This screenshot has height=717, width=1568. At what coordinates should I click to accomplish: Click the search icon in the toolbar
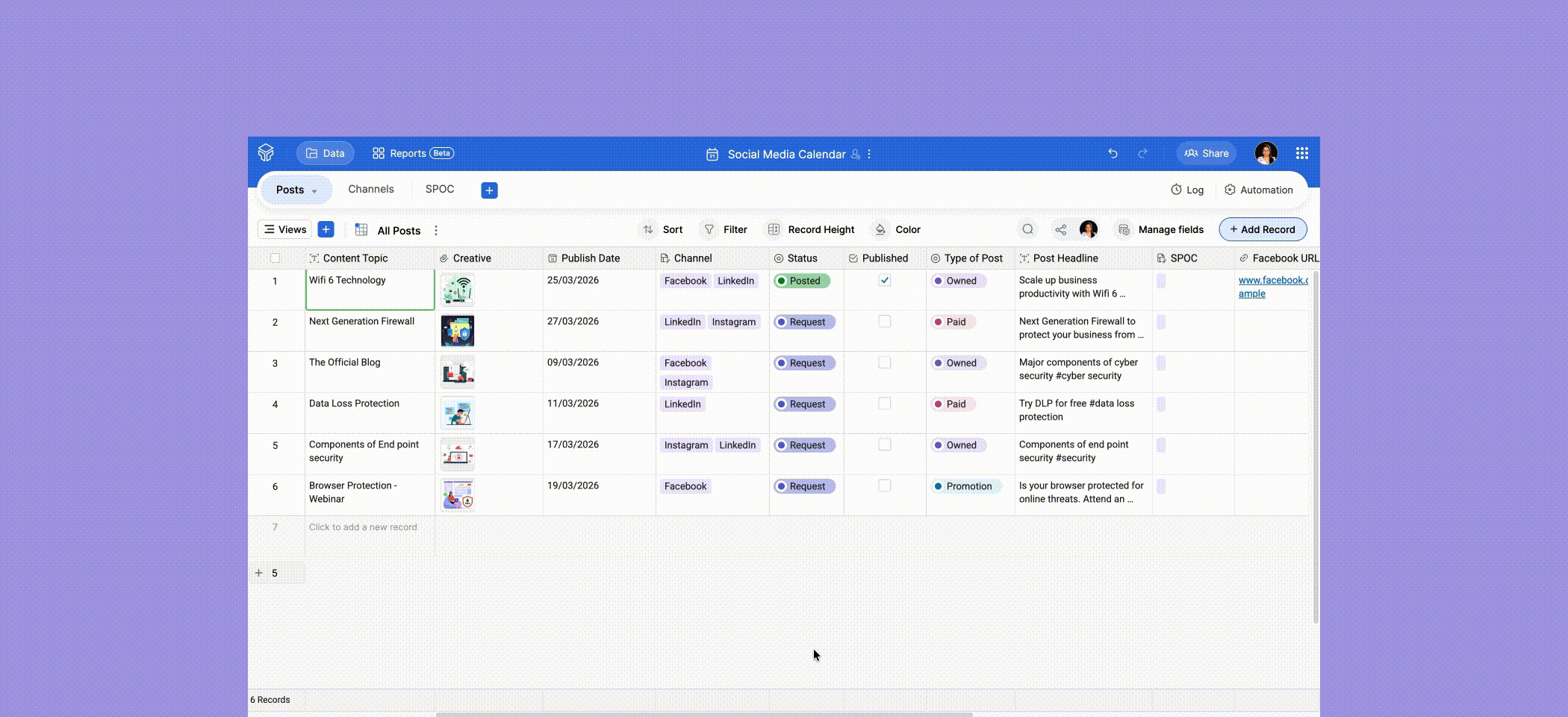coord(1028,229)
